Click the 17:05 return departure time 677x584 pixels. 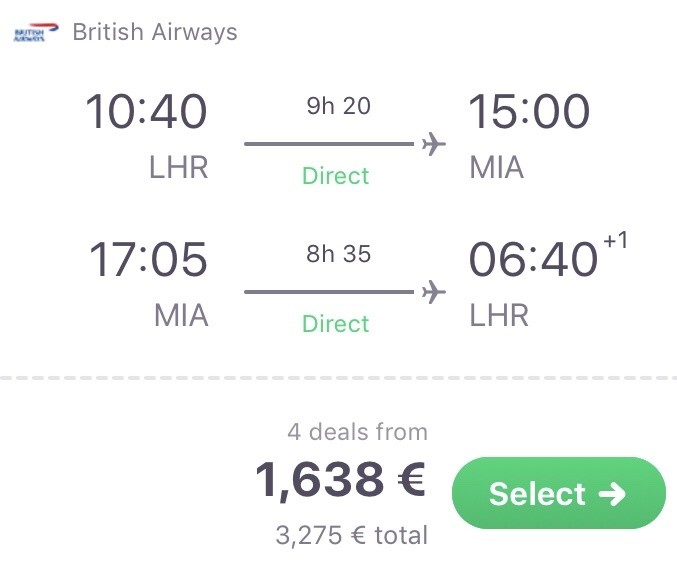coord(149,260)
